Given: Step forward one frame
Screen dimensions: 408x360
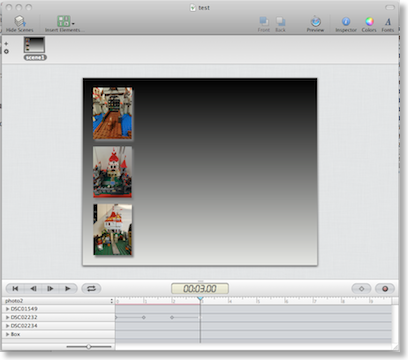Looking at the screenshot, I should pos(50,289).
